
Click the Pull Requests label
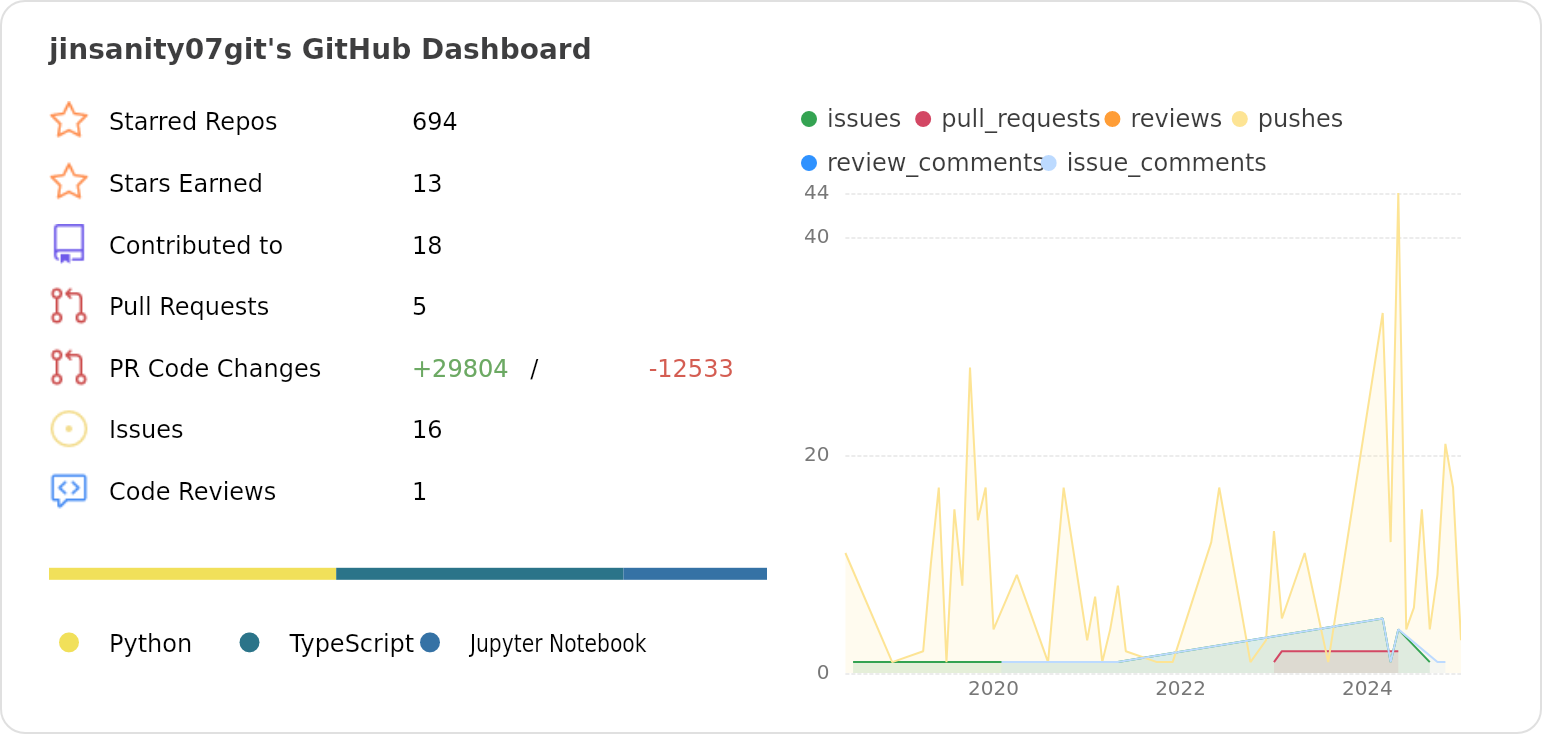pos(189,307)
